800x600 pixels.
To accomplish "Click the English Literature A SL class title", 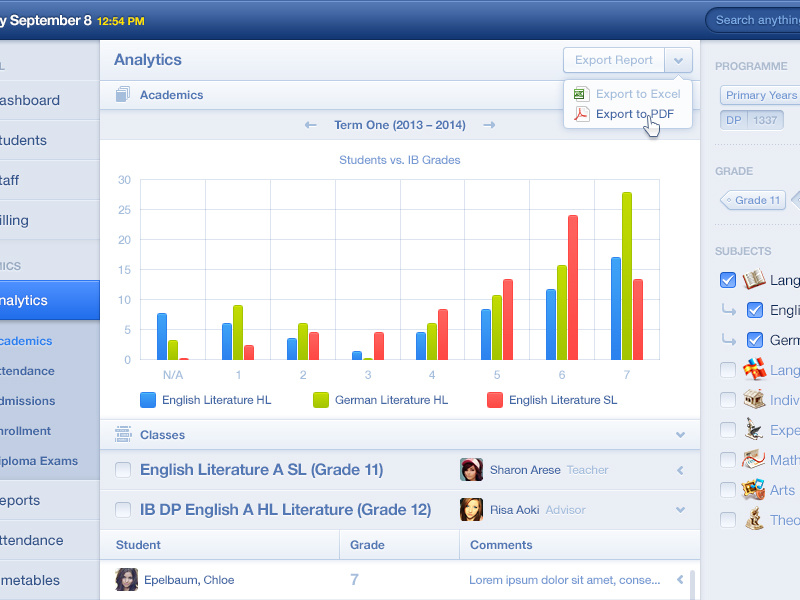I will (261, 469).
